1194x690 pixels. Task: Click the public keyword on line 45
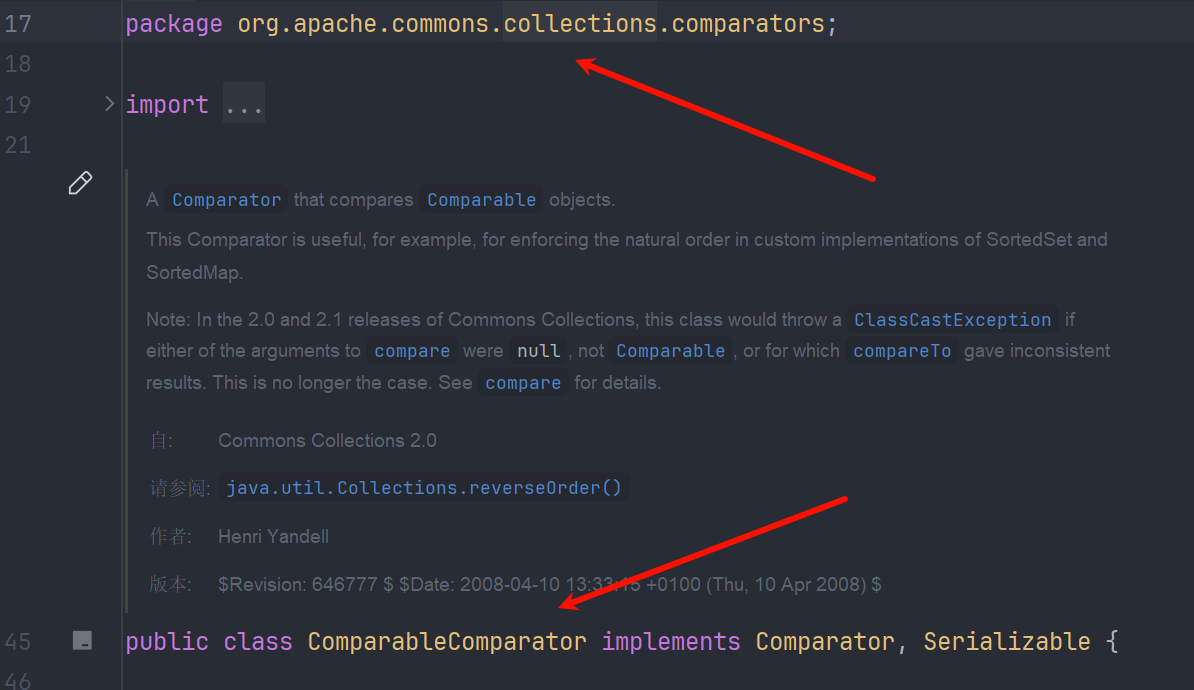coord(167,642)
